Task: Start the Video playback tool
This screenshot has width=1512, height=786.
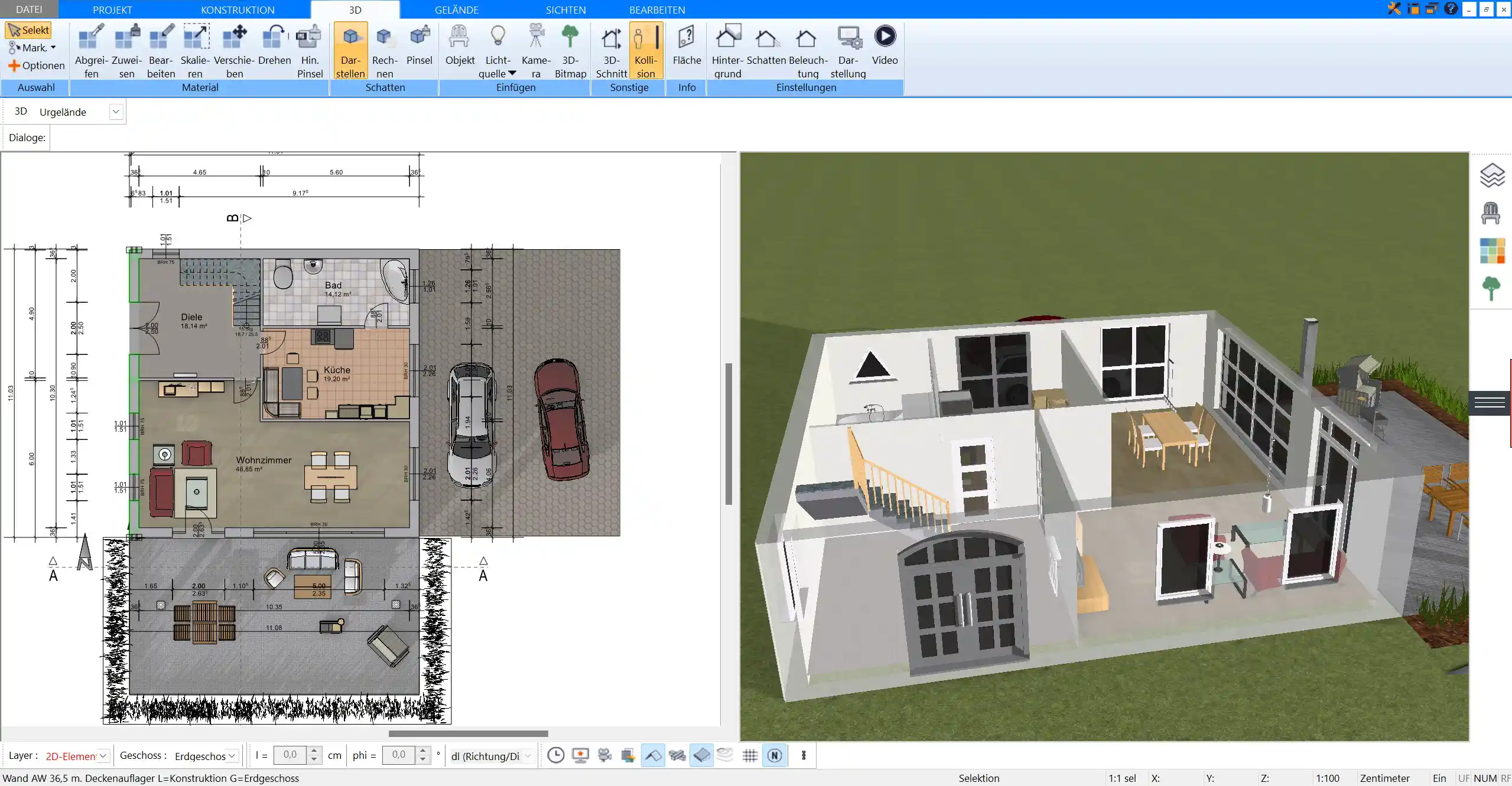Action: click(x=885, y=45)
